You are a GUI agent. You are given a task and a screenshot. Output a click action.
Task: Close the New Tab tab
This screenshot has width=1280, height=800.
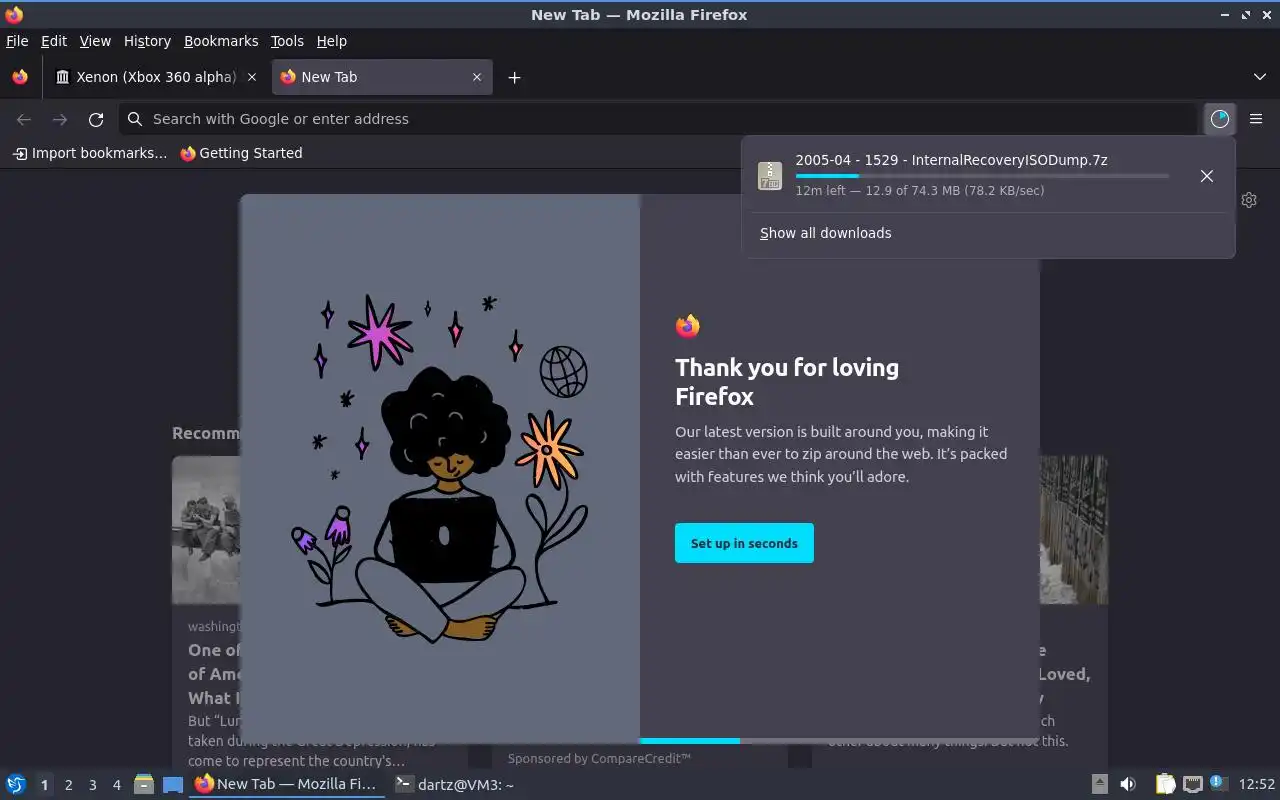pyautogui.click(x=477, y=77)
